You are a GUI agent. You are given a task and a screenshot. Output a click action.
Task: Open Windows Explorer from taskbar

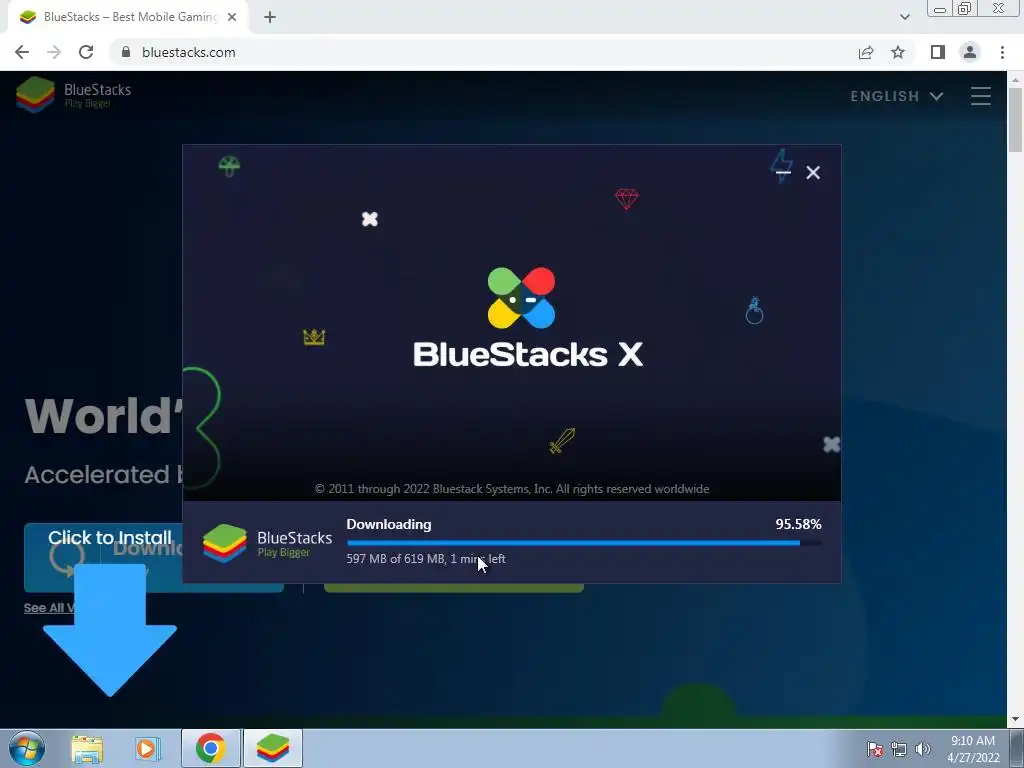(87, 748)
